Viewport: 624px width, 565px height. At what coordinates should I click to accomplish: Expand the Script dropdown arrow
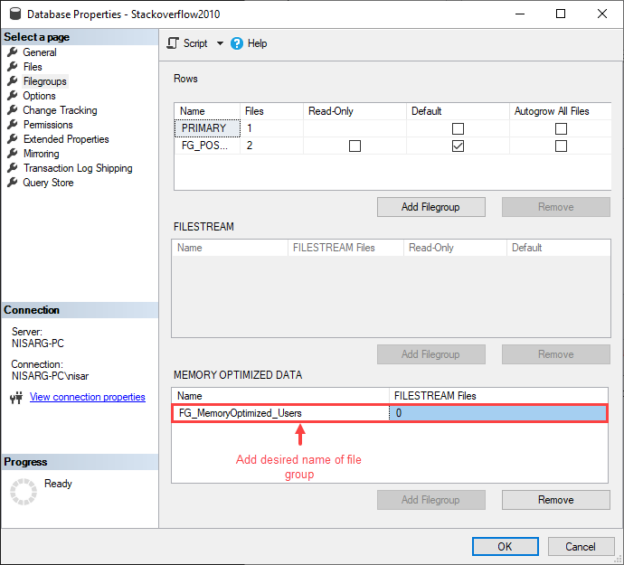tap(220, 43)
